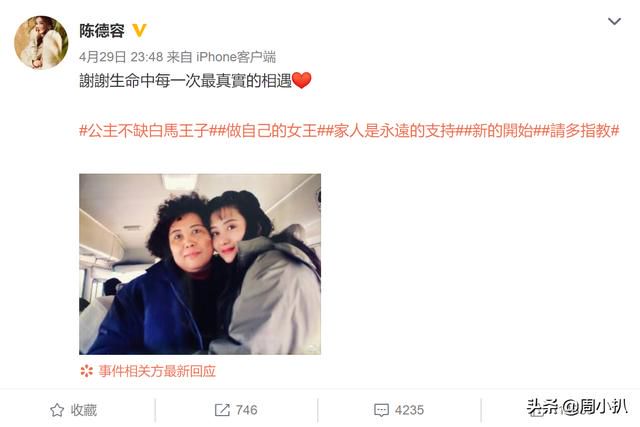Open hashtag #新的開始#
This screenshot has width=640, height=427.
(502, 131)
